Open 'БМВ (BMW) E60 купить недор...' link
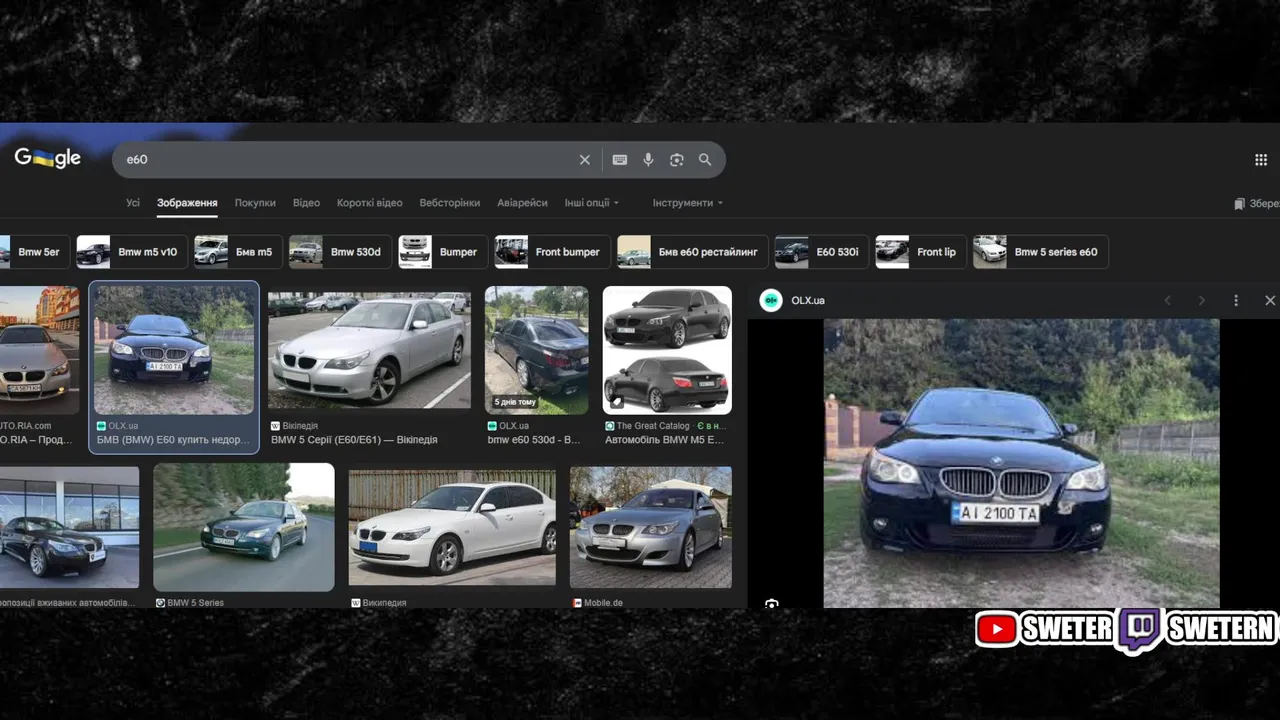 click(173, 440)
